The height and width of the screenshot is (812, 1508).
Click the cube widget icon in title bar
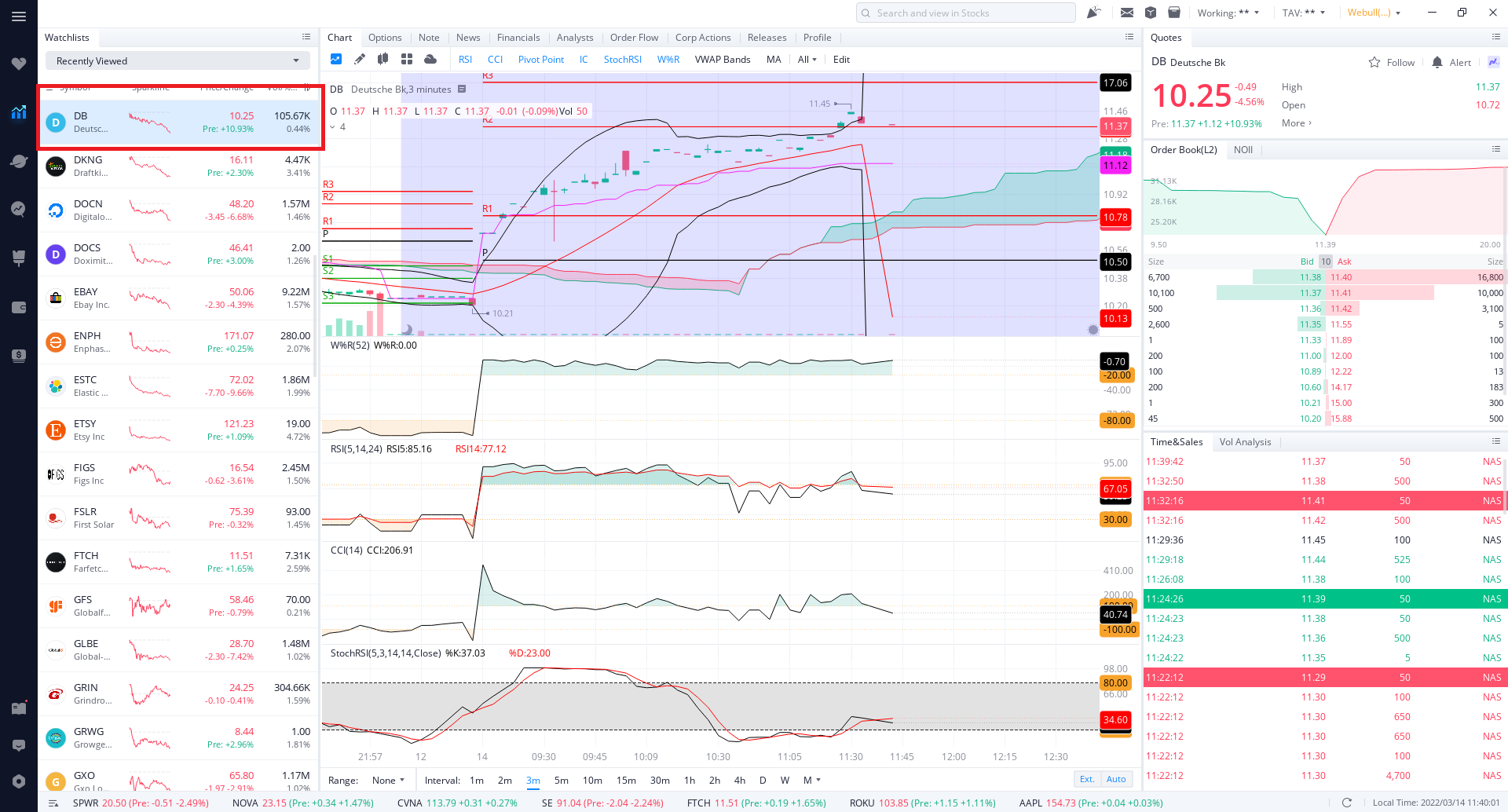point(1150,13)
